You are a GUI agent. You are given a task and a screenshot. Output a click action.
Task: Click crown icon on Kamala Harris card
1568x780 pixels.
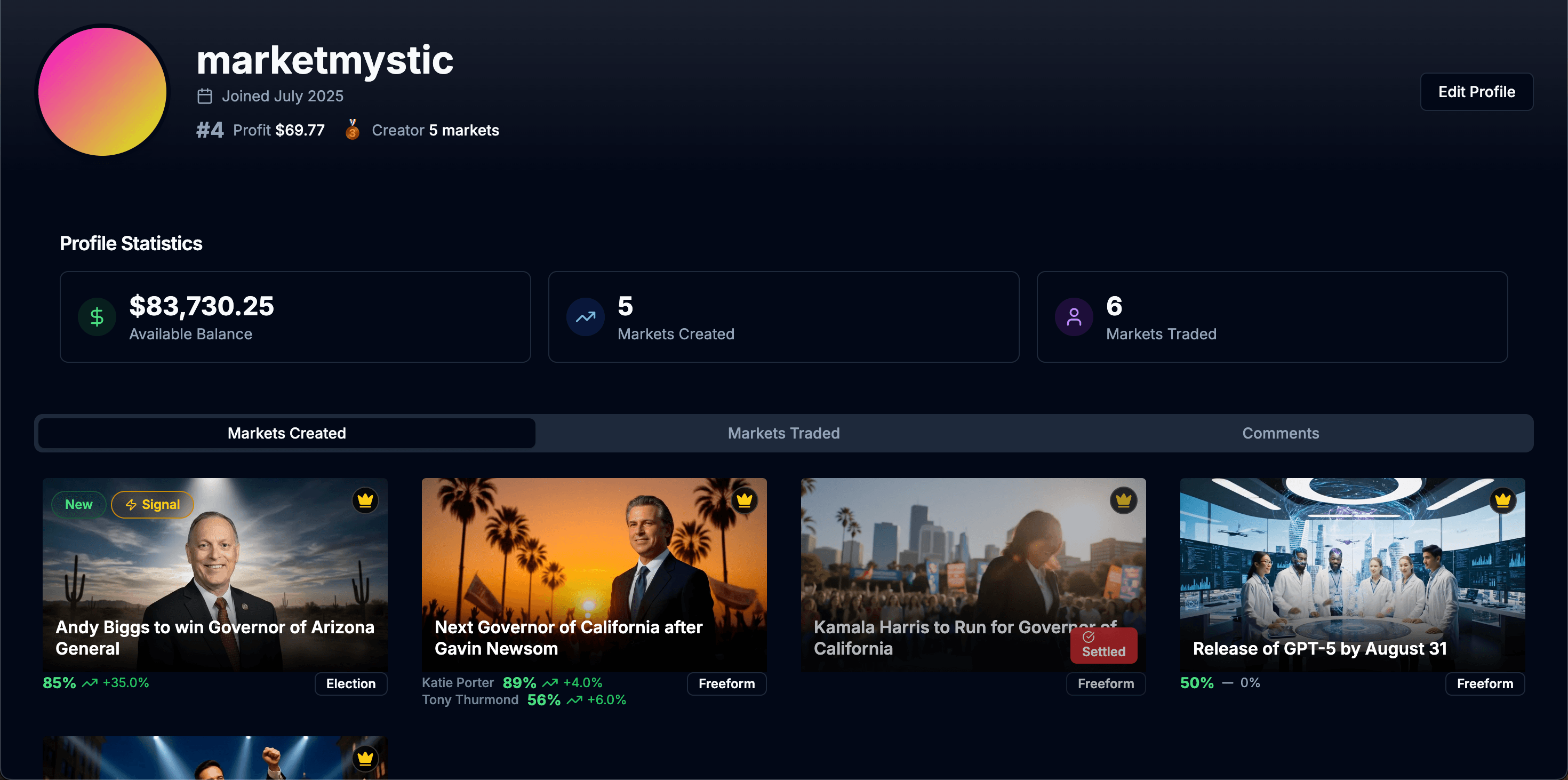[x=1124, y=500]
